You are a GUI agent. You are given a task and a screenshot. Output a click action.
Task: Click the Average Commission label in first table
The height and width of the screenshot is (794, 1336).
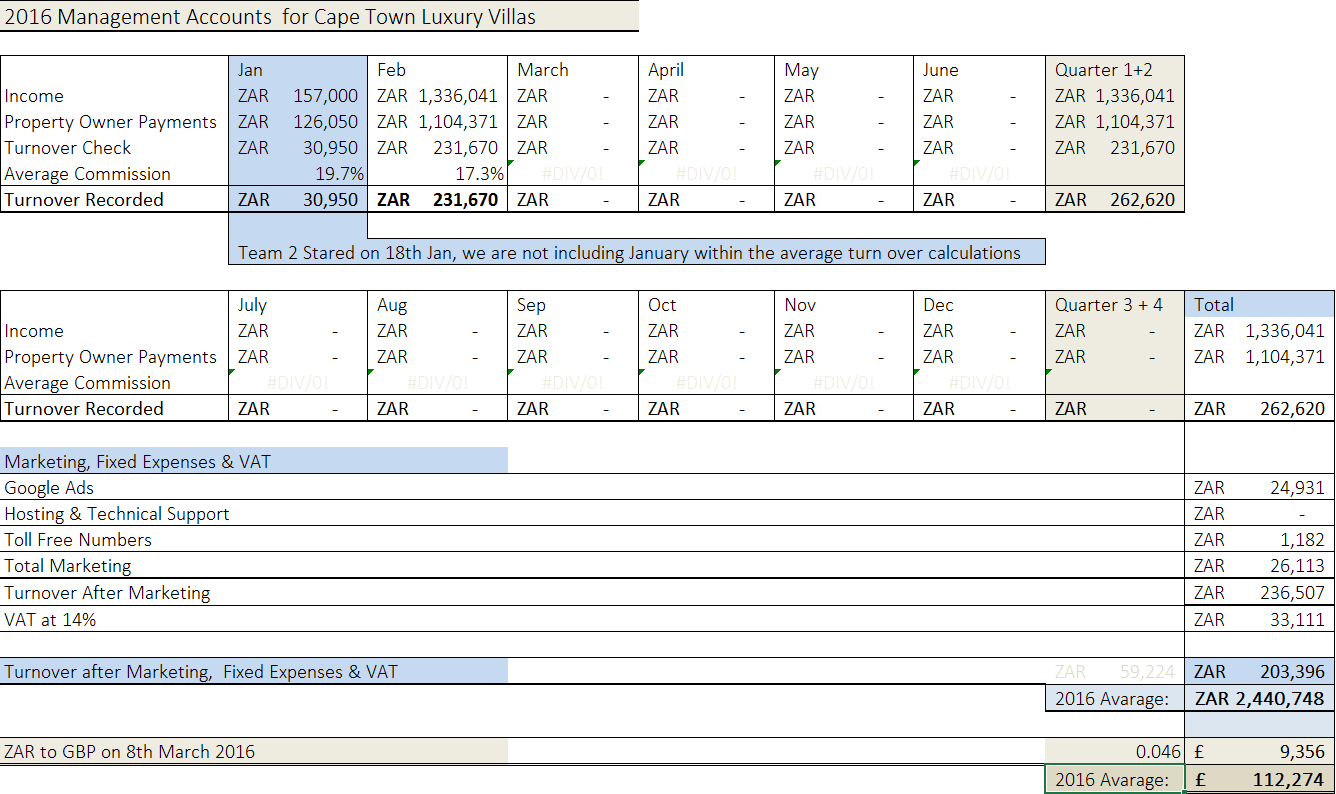point(87,174)
